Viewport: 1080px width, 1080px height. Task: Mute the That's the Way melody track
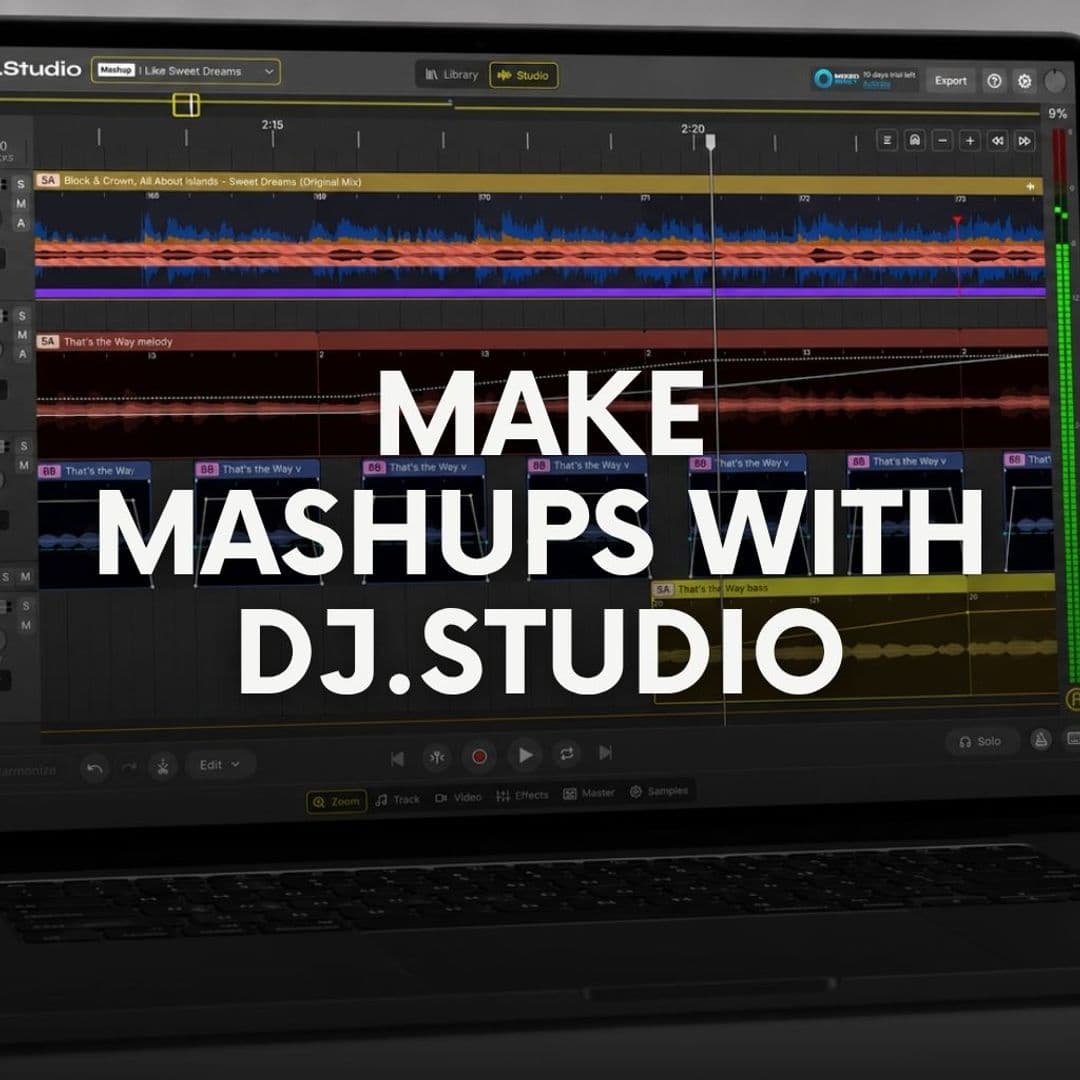(x=22, y=335)
